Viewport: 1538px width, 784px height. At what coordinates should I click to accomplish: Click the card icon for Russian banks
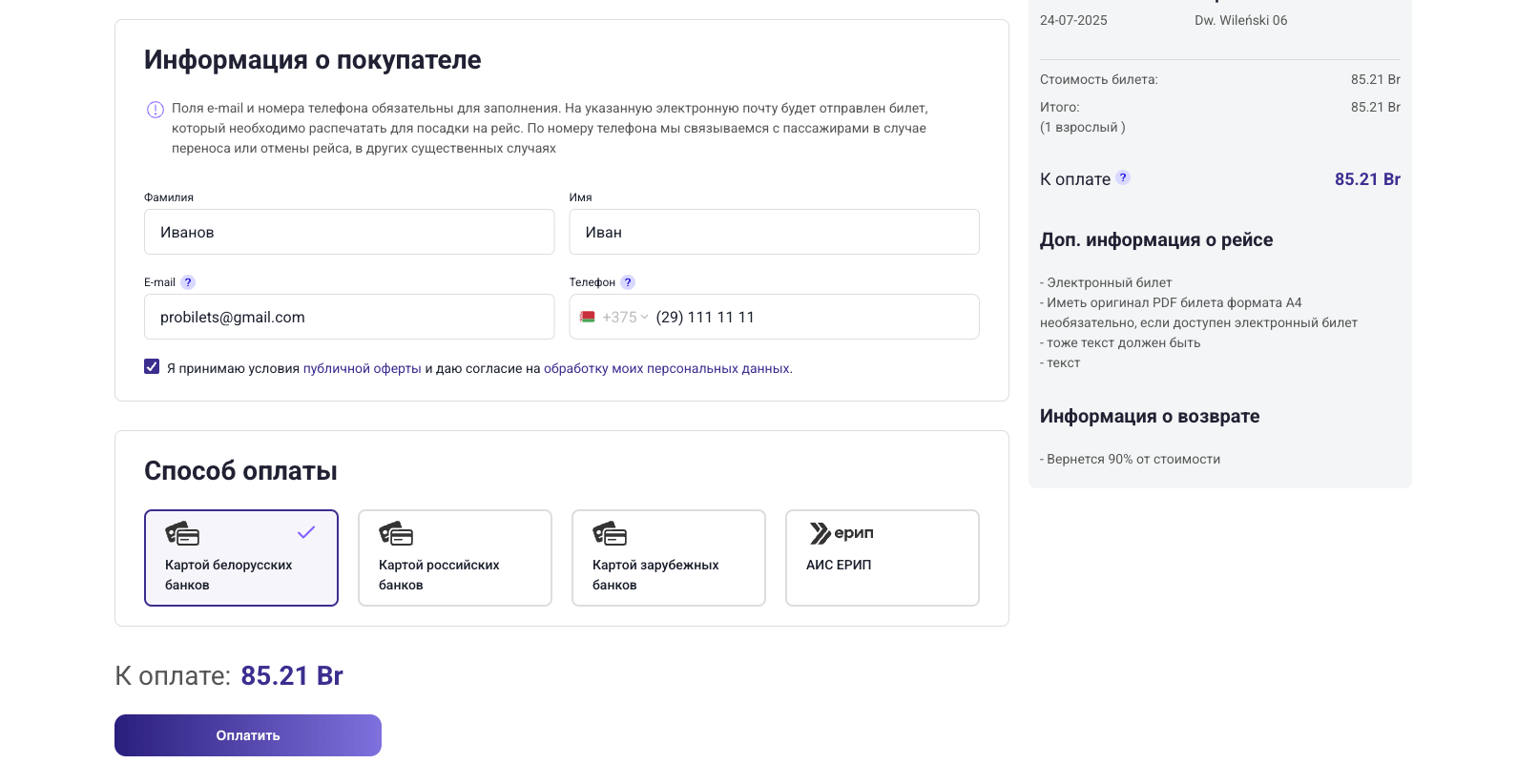point(396,533)
